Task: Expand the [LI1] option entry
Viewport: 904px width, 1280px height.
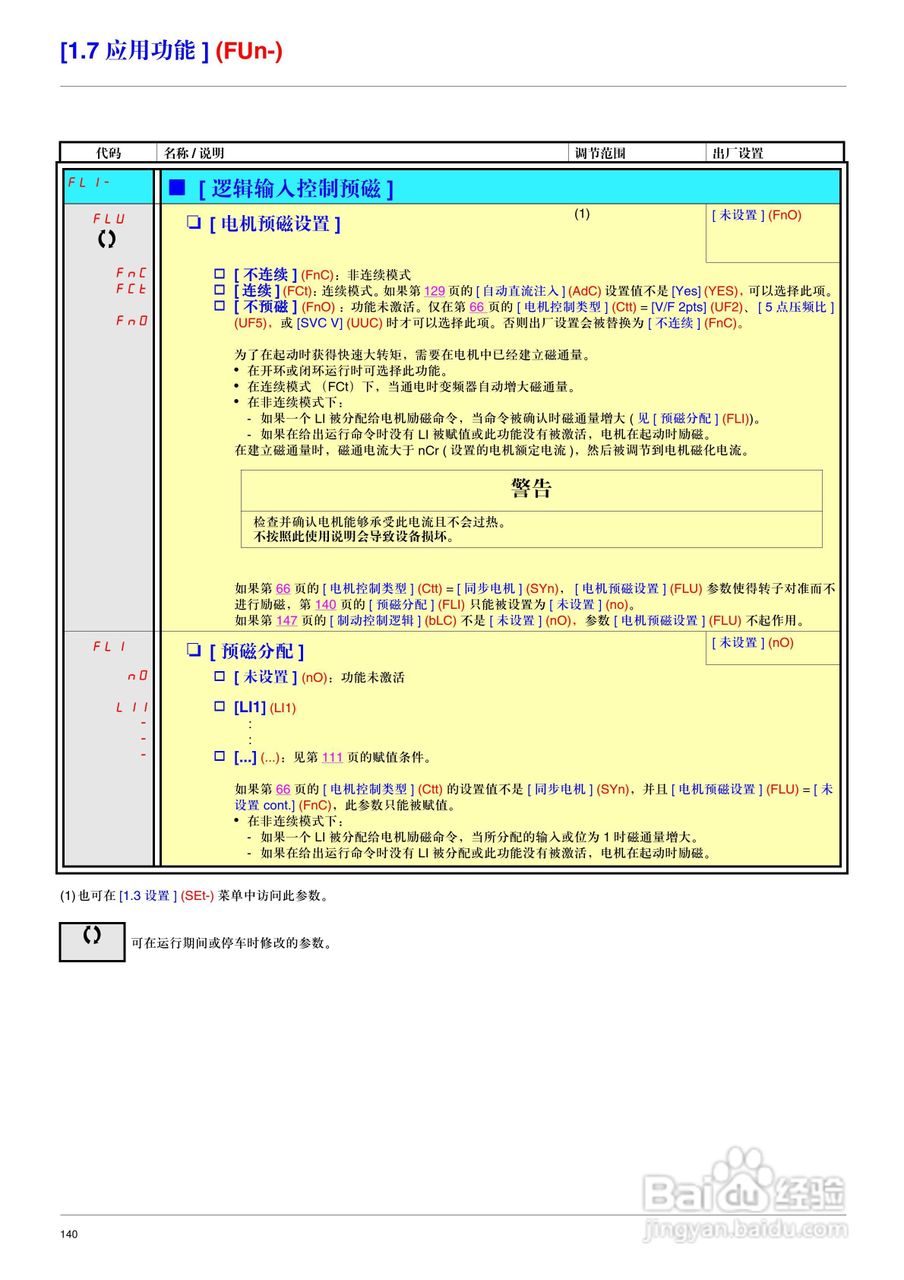Action: coord(217,707)
